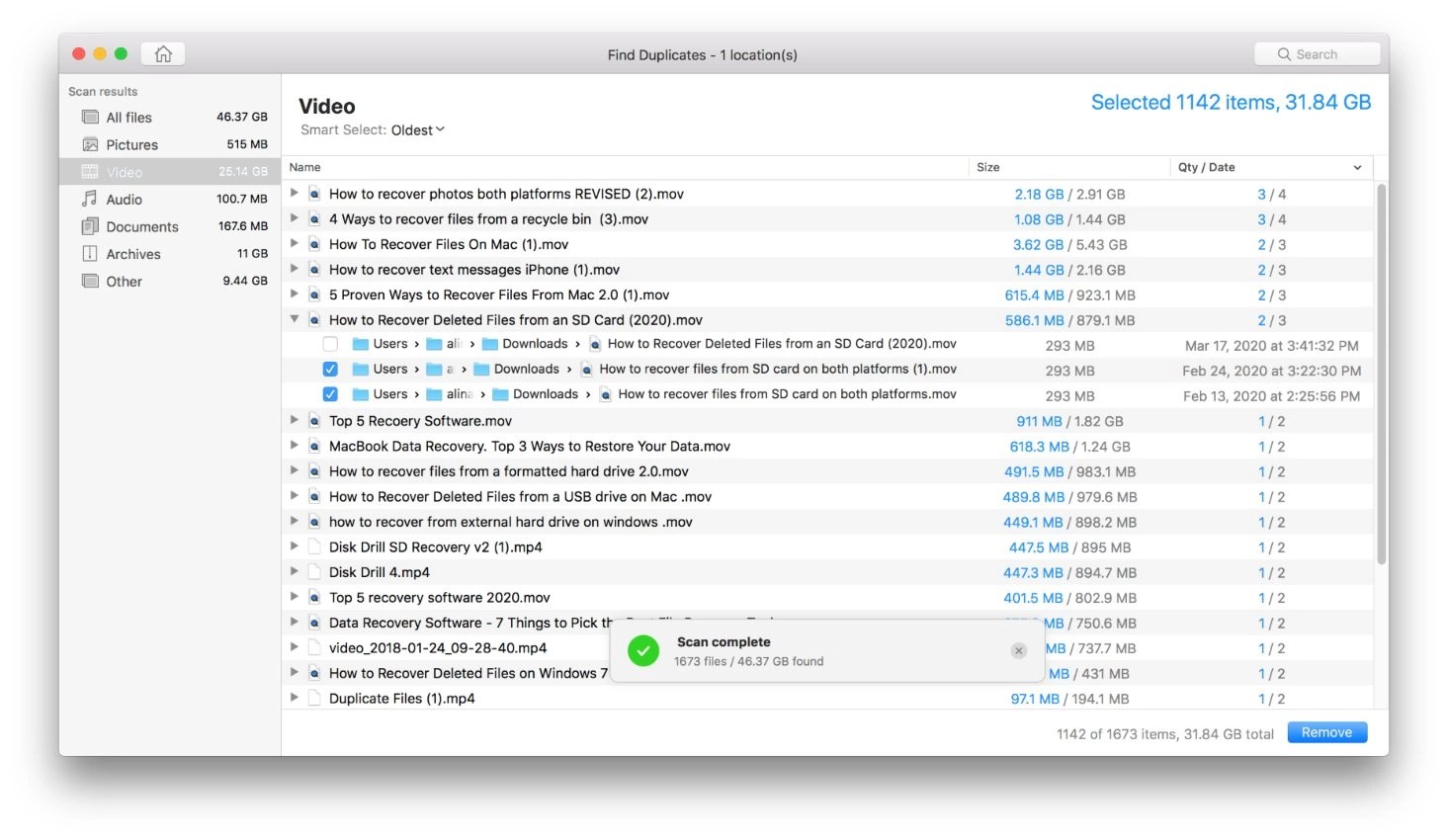
Task: Open the Audio scan results section
Action: click(x=125, y=199)
